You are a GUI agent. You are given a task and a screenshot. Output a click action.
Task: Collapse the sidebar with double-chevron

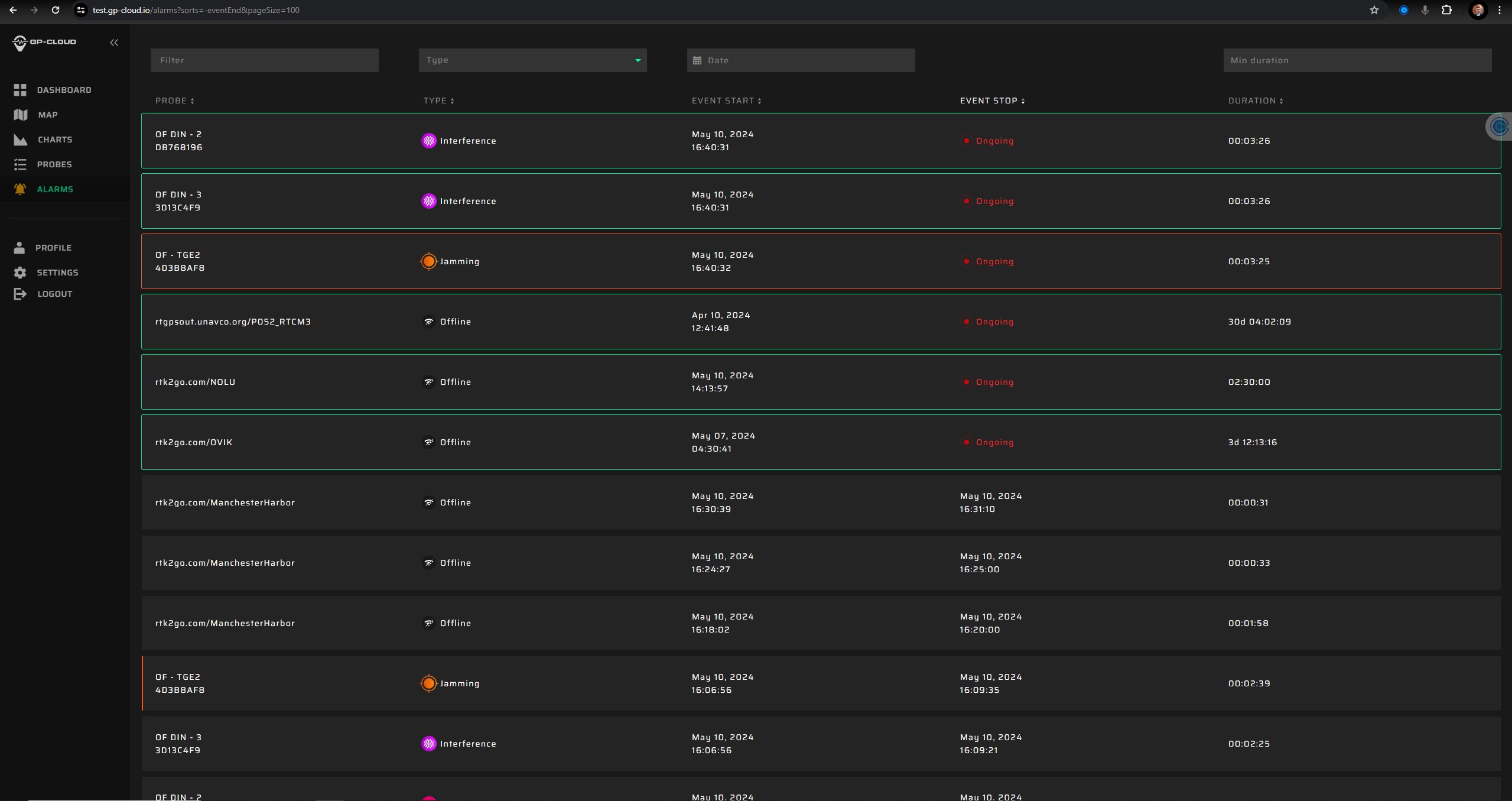click(114, 43)
